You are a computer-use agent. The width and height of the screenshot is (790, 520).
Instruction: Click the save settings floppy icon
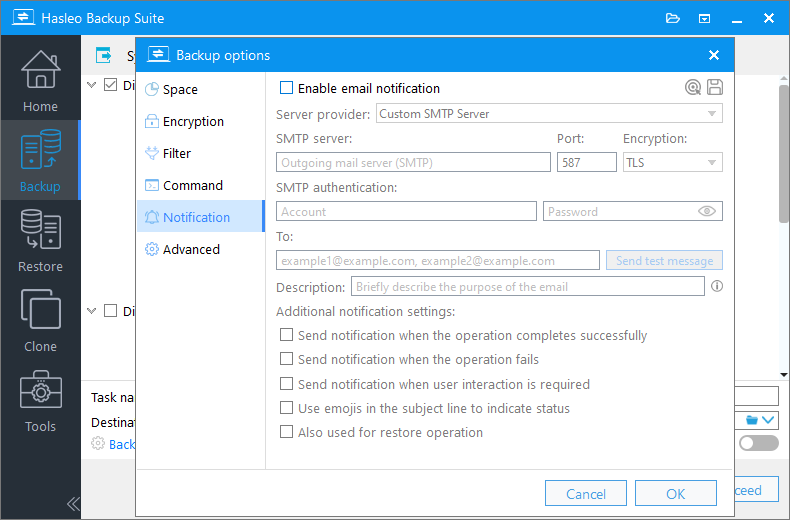[x=714, y=87]
